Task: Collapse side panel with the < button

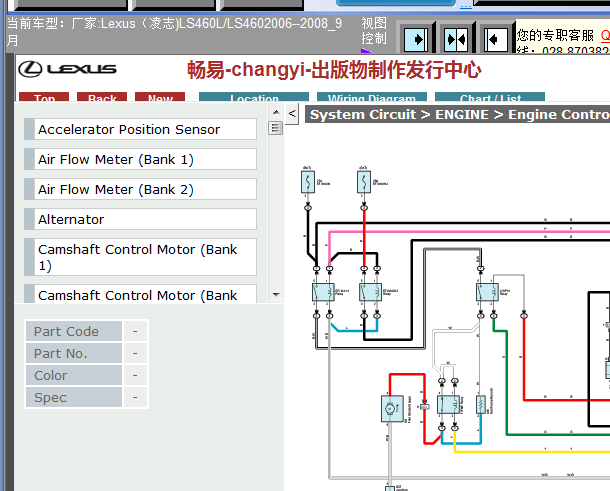Action: [x=292, y=114]
